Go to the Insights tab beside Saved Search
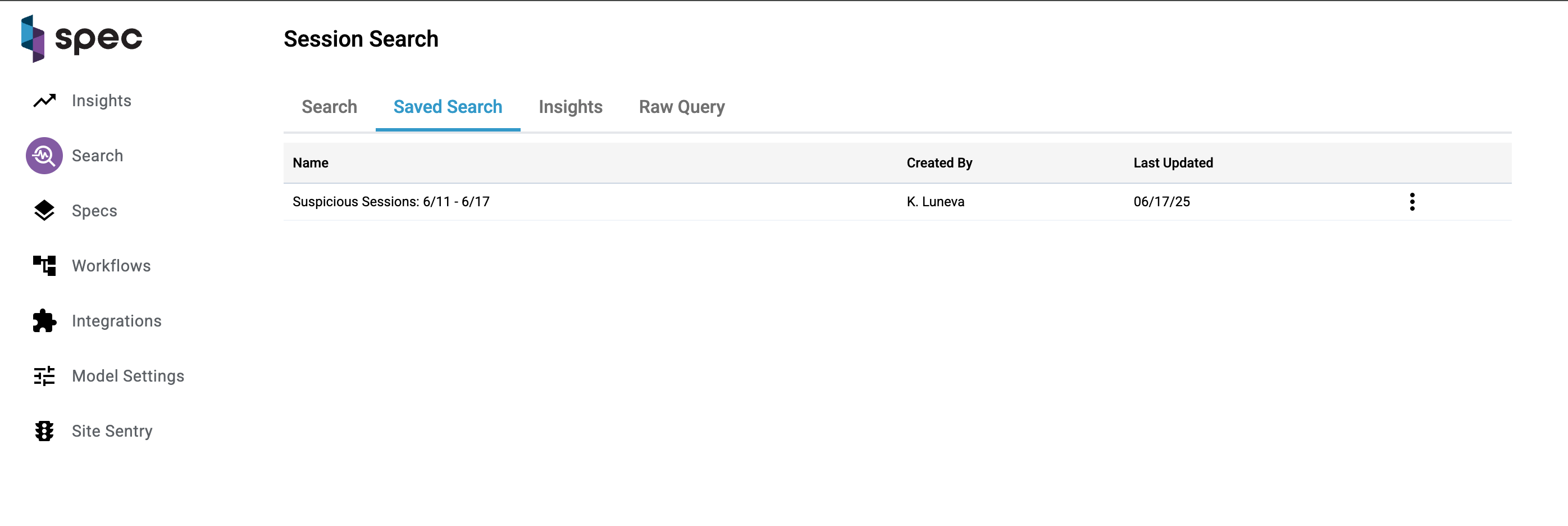 (x=571, y=107)
